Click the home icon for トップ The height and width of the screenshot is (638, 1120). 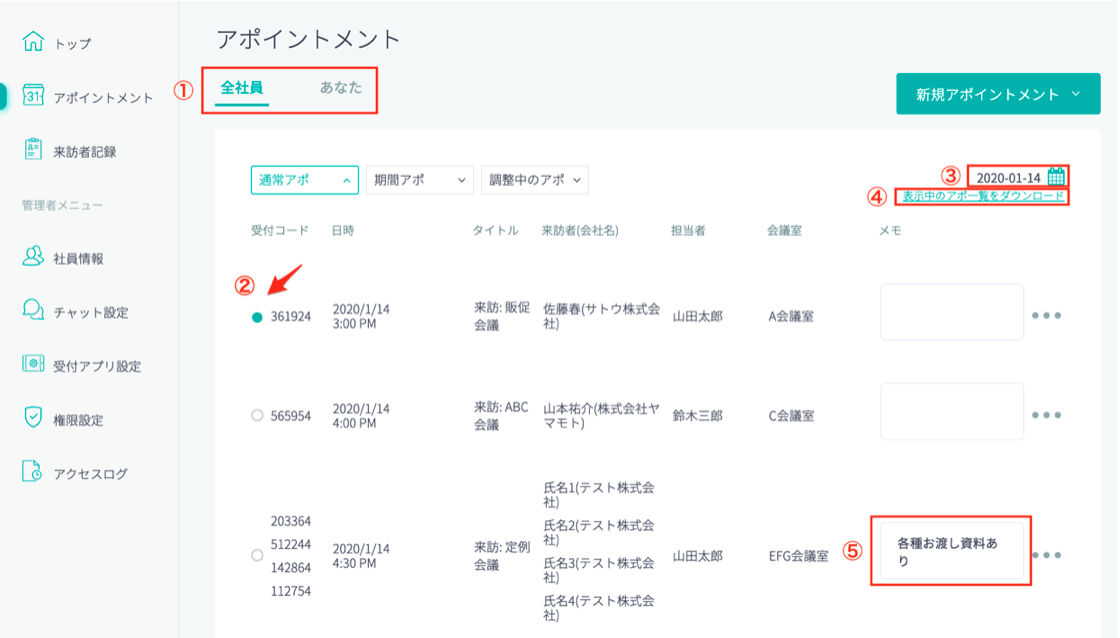click(33, 42)
